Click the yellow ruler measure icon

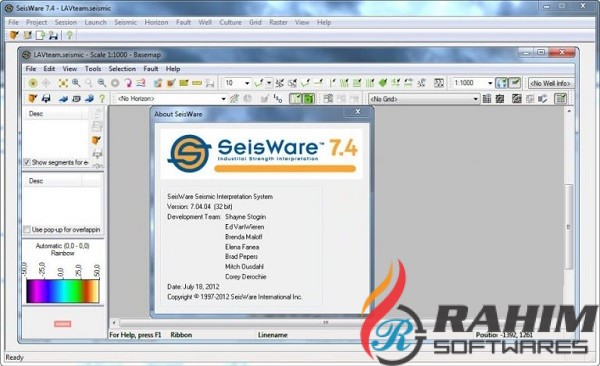click(x=197, y=83)
